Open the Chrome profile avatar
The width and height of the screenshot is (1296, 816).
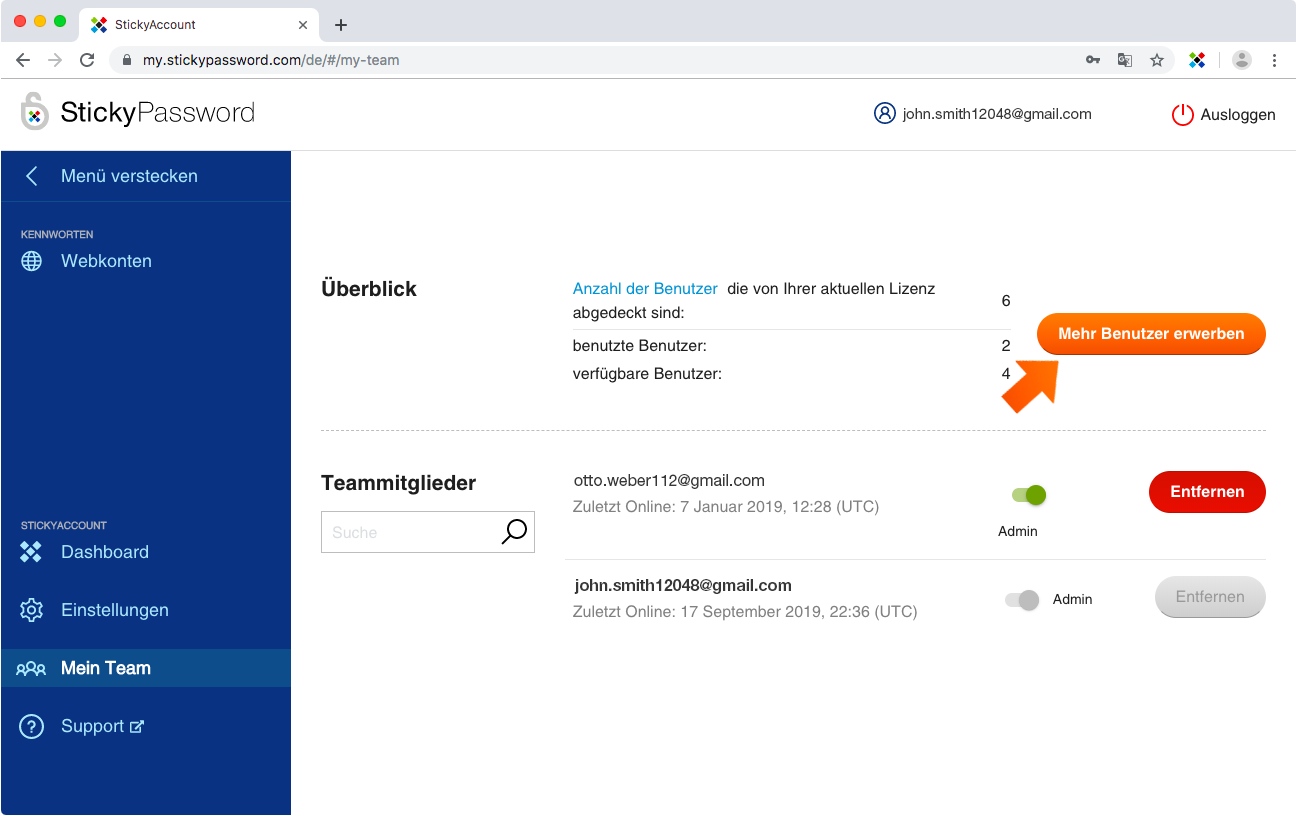pos(1242,60)
